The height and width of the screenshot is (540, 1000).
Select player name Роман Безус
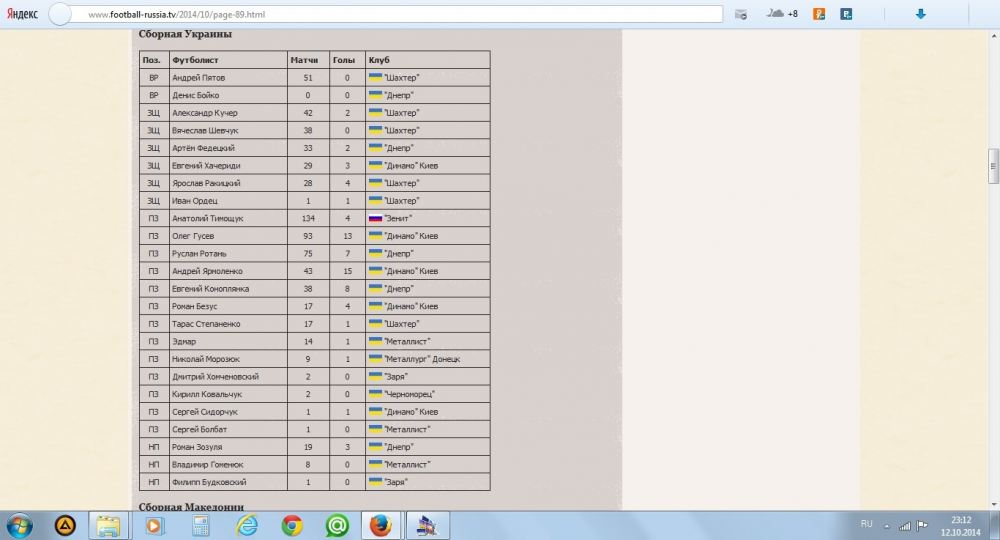pos(195,306)
